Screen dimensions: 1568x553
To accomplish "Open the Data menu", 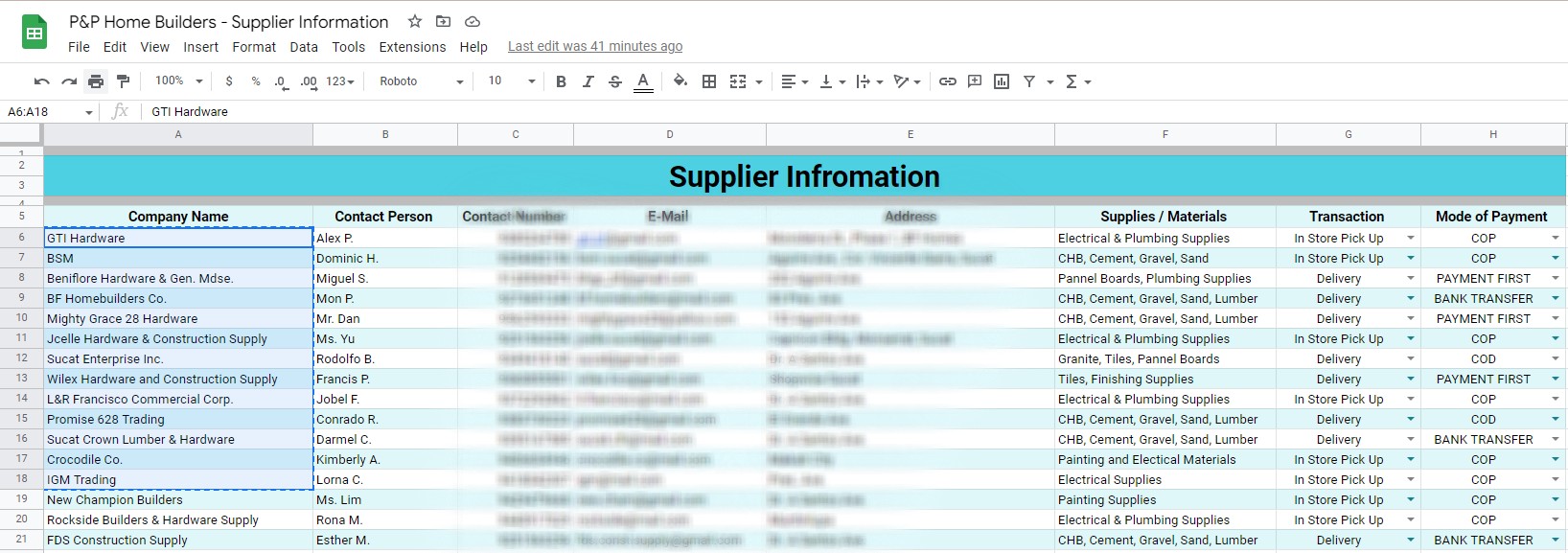I will (304, 47).
